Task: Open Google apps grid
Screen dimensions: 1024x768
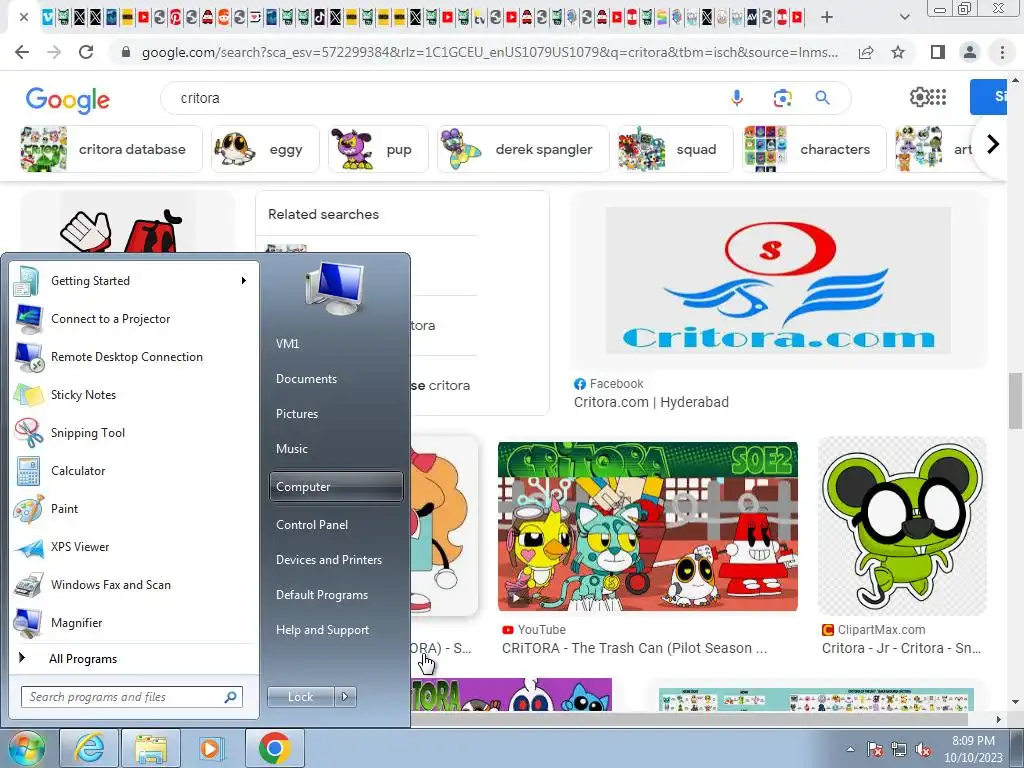Action: (938, 97)
